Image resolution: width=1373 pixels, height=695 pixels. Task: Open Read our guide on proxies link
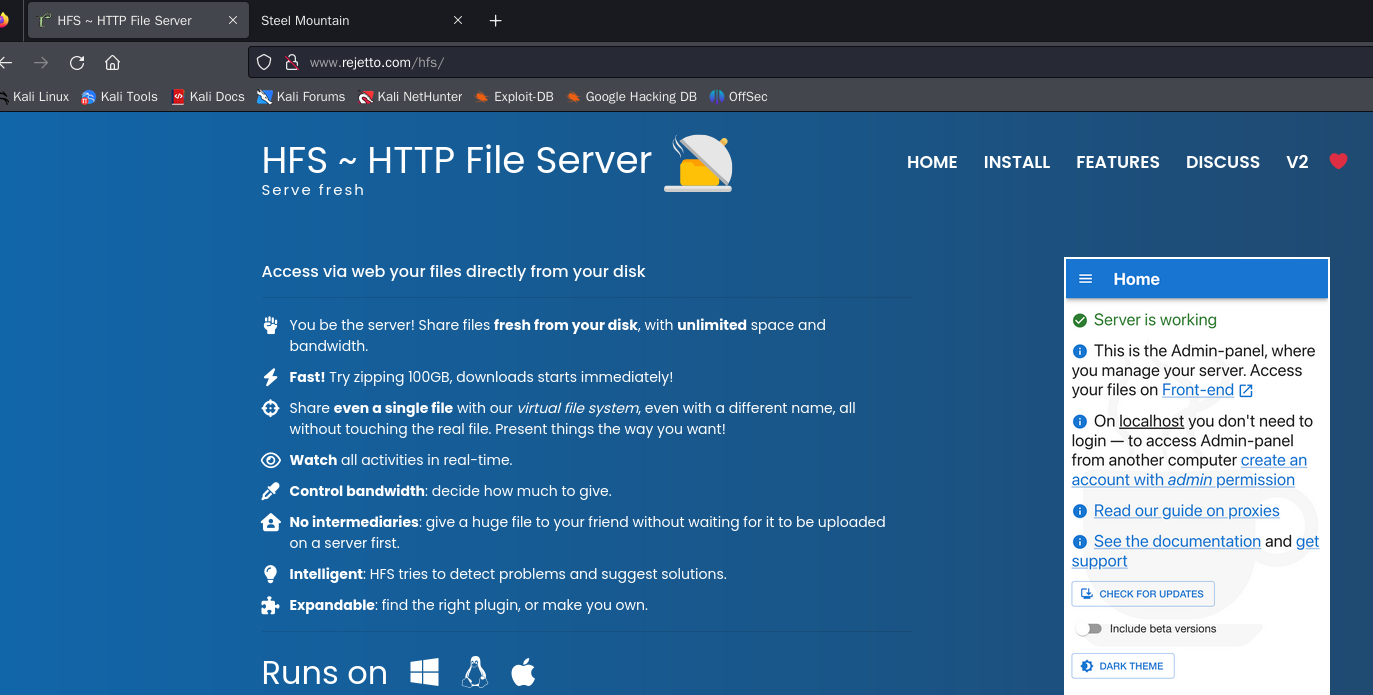[x=1186, y=511]
